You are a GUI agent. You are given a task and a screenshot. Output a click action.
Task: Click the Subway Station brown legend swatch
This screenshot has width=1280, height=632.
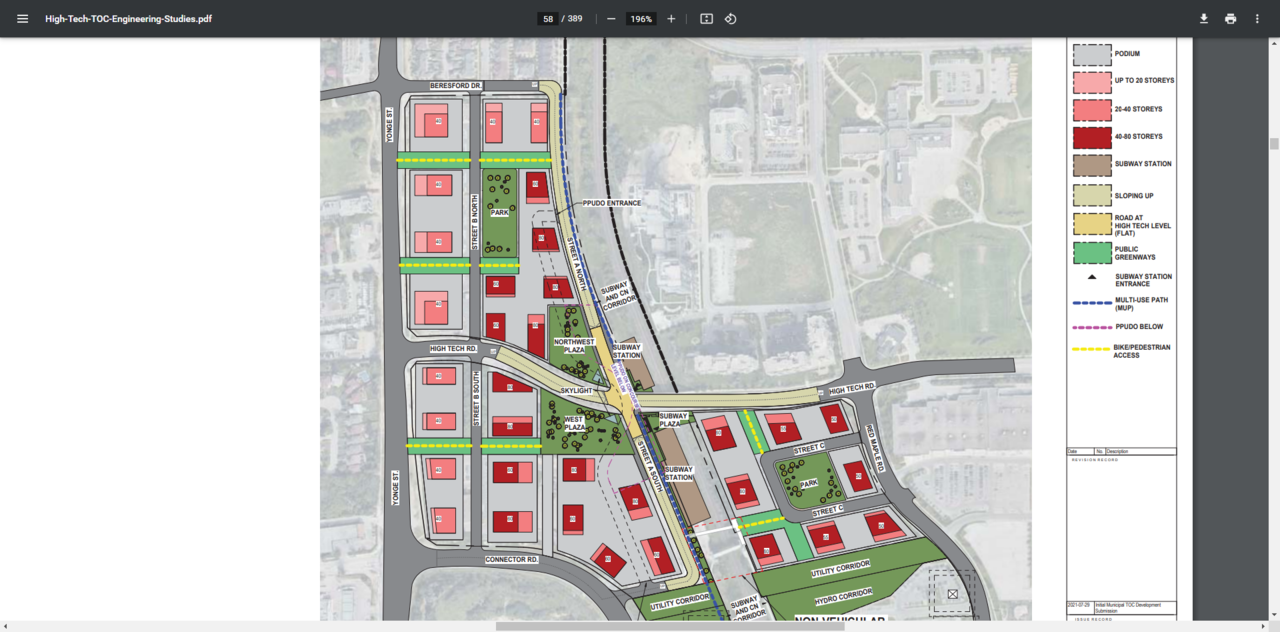coord(1091,165)
